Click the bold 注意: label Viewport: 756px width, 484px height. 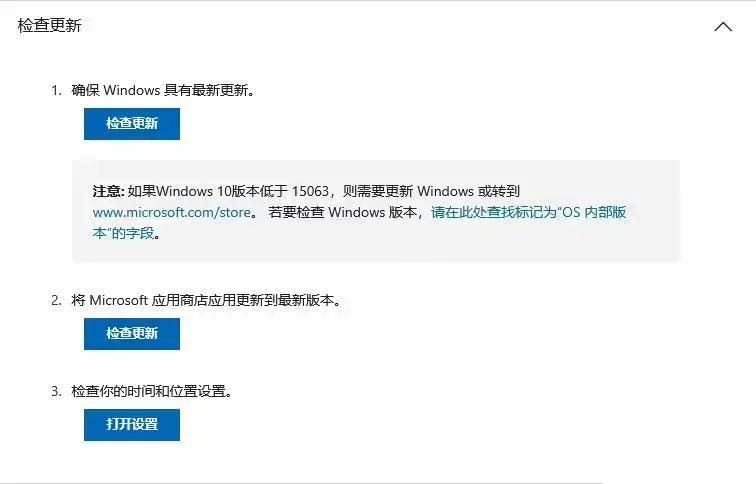point(108,191)
